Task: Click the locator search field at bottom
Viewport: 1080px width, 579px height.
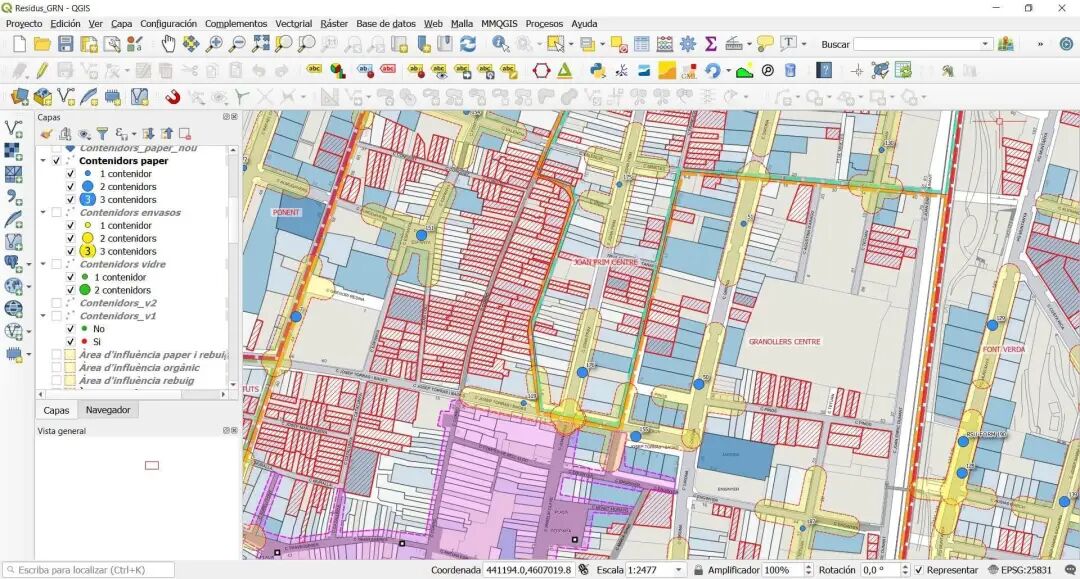Action: 89,570
